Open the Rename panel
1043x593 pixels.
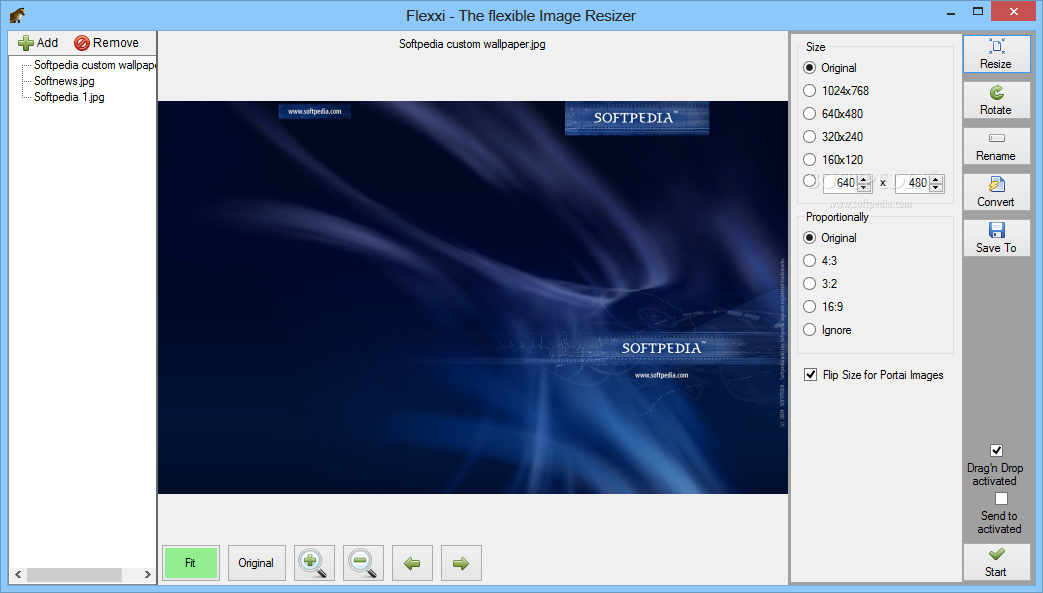[996, 146]
